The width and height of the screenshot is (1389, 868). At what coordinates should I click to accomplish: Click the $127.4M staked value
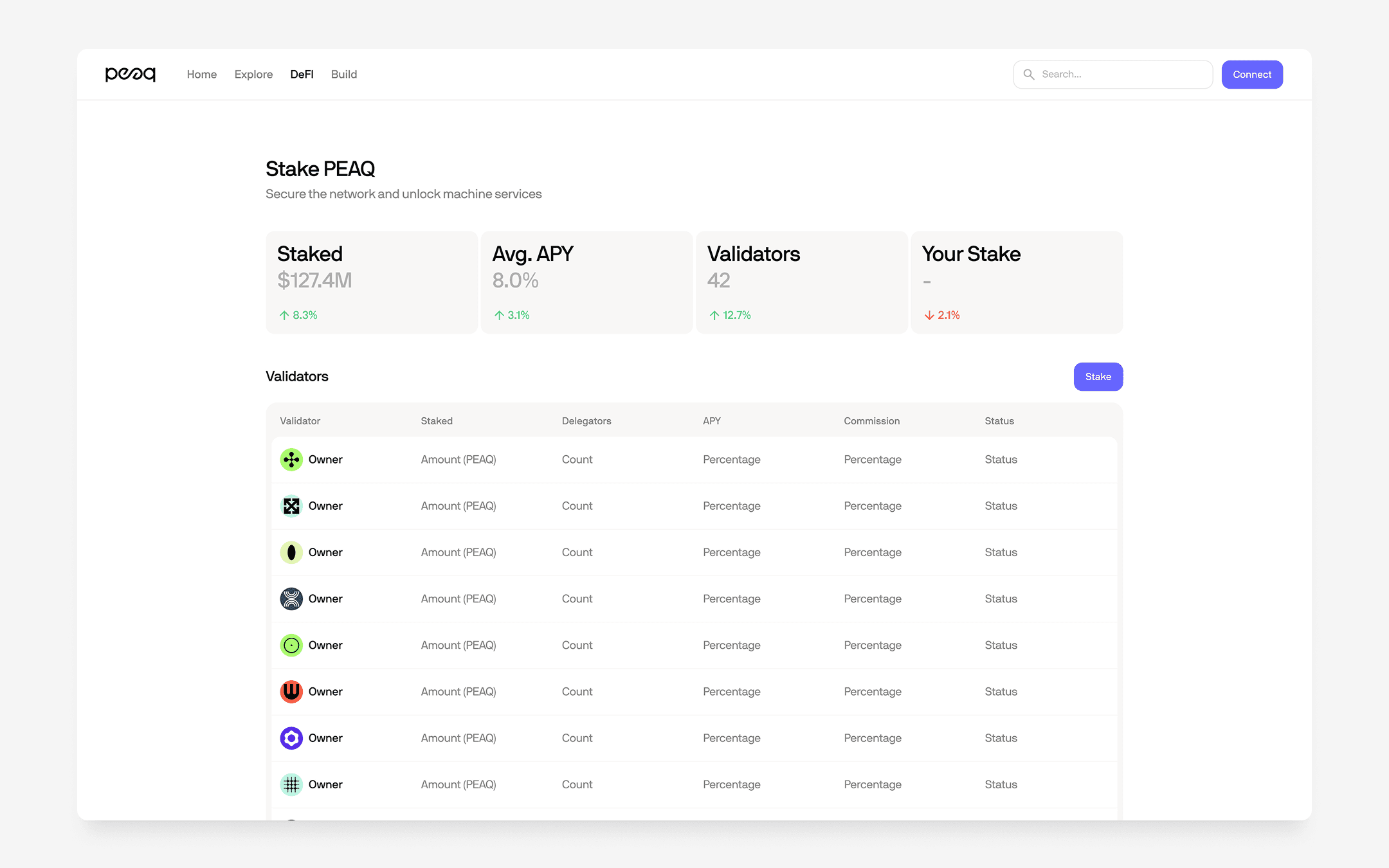click(314, 280)
